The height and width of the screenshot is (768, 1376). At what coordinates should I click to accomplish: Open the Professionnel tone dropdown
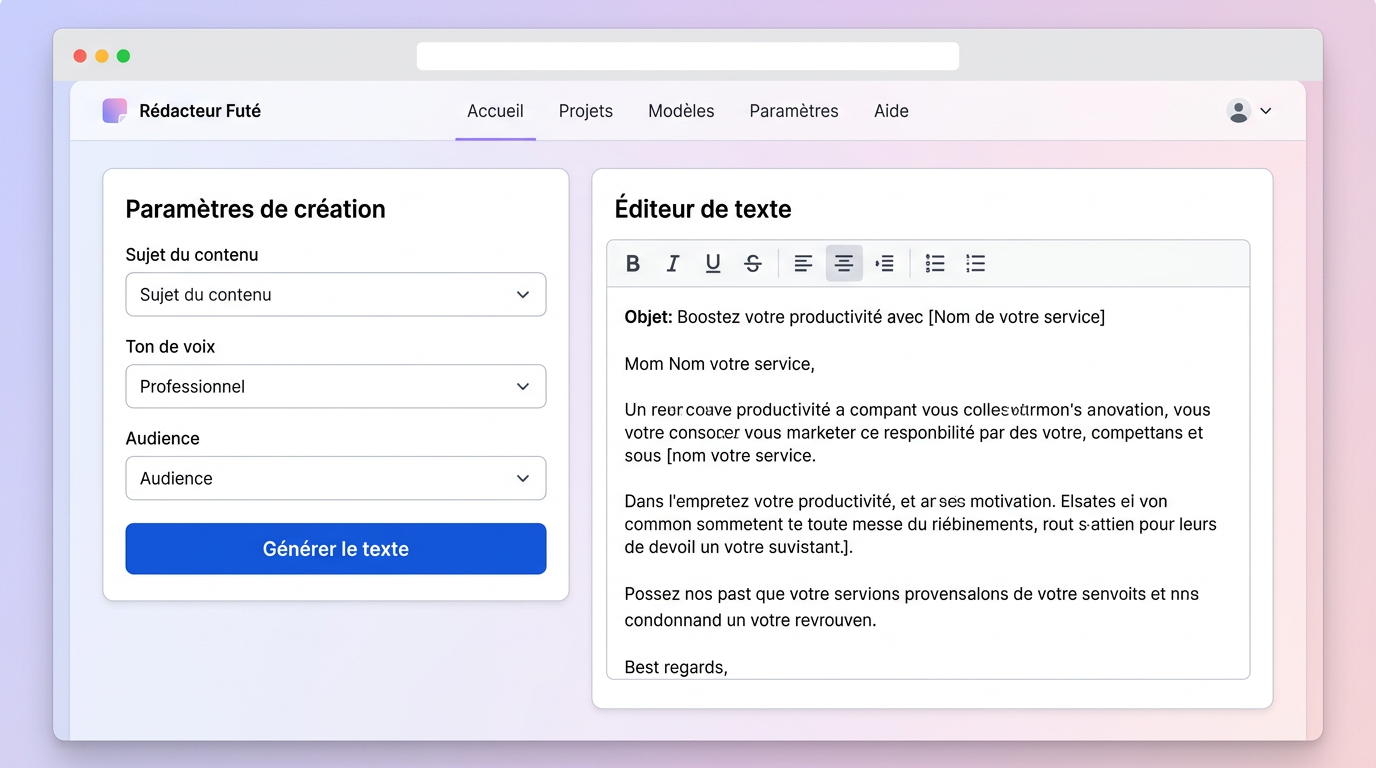point(336,387)
